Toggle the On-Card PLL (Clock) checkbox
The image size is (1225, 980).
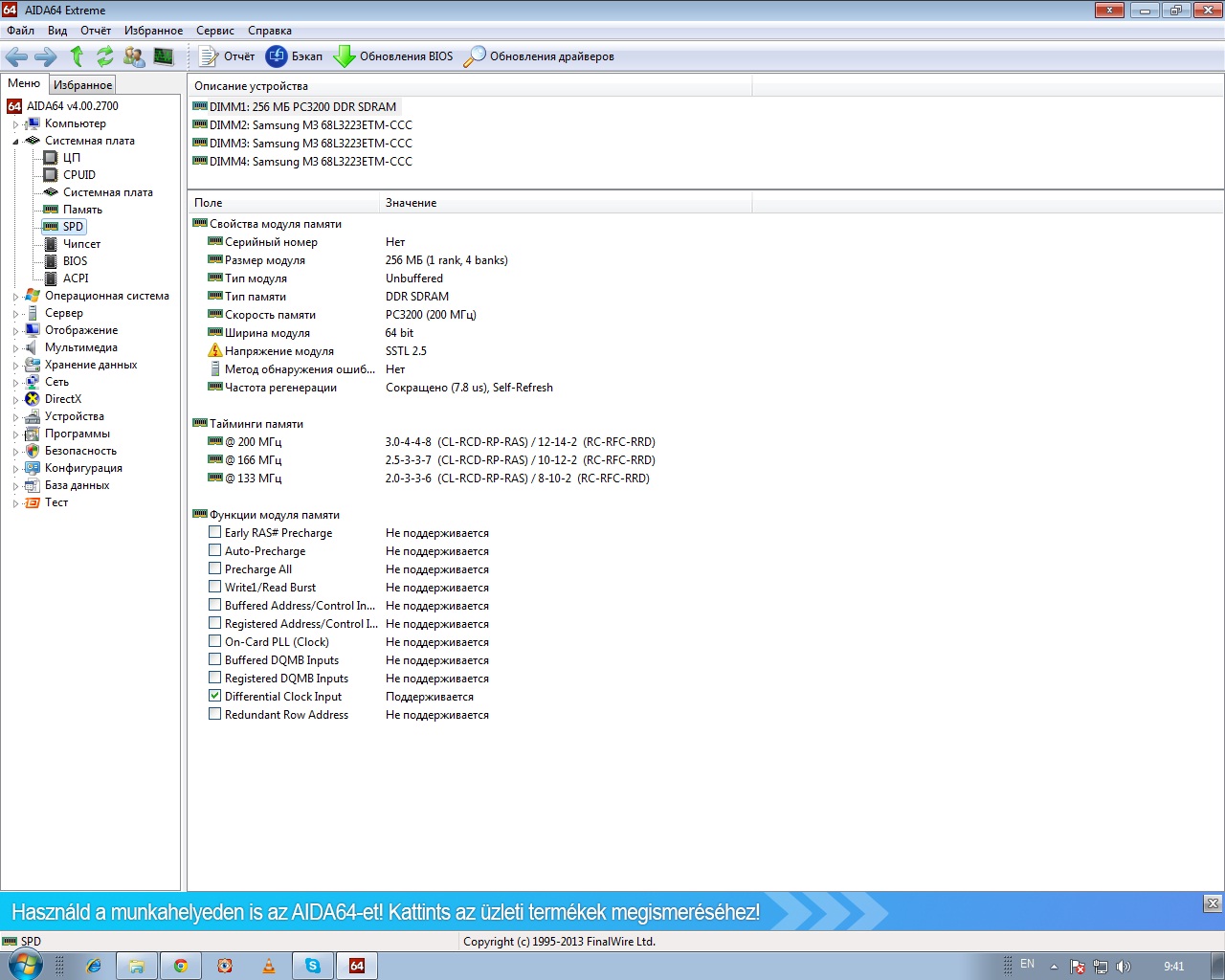coord(215,641)
